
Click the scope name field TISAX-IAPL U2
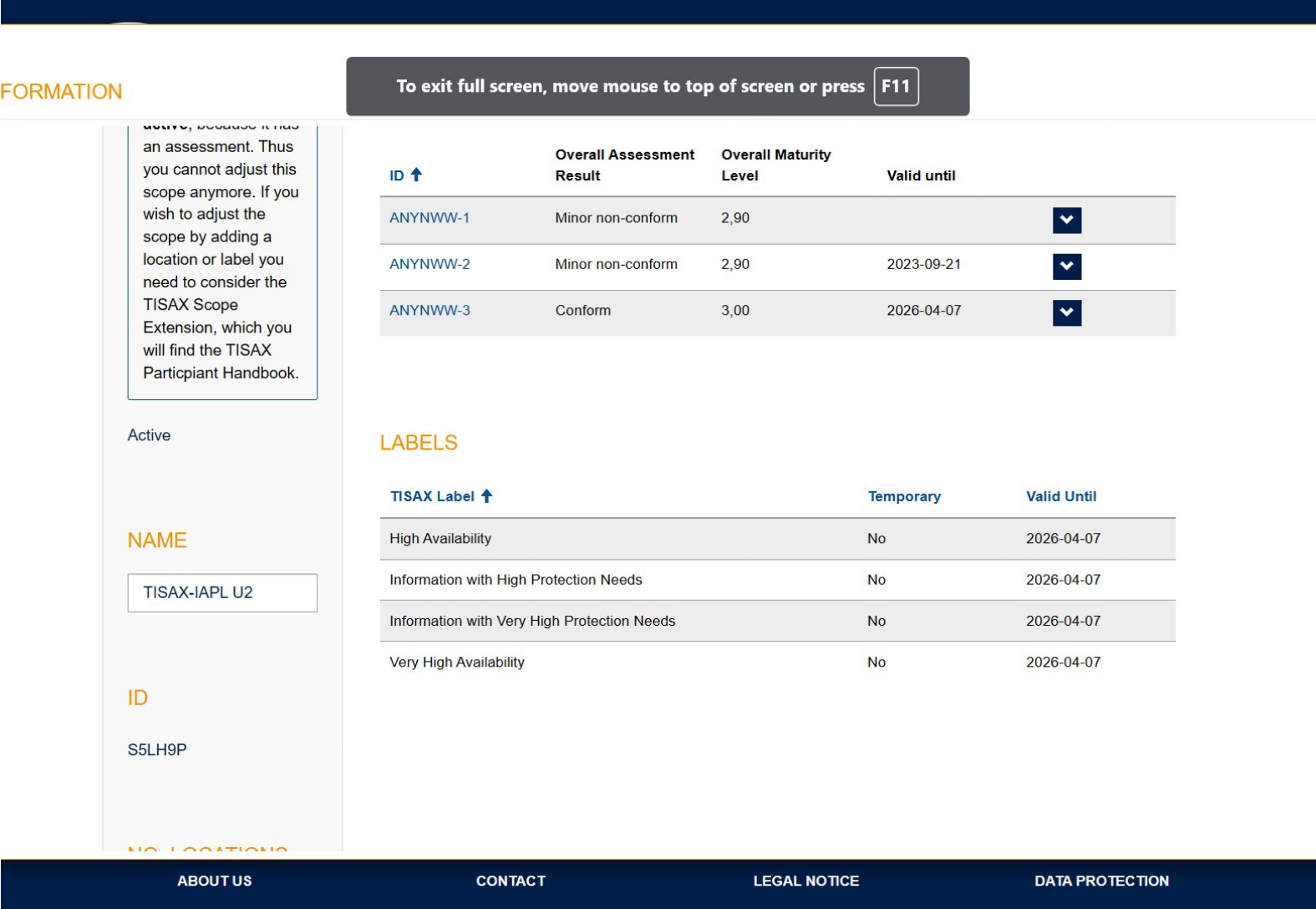pyautogui.click(x=222, y=592)
